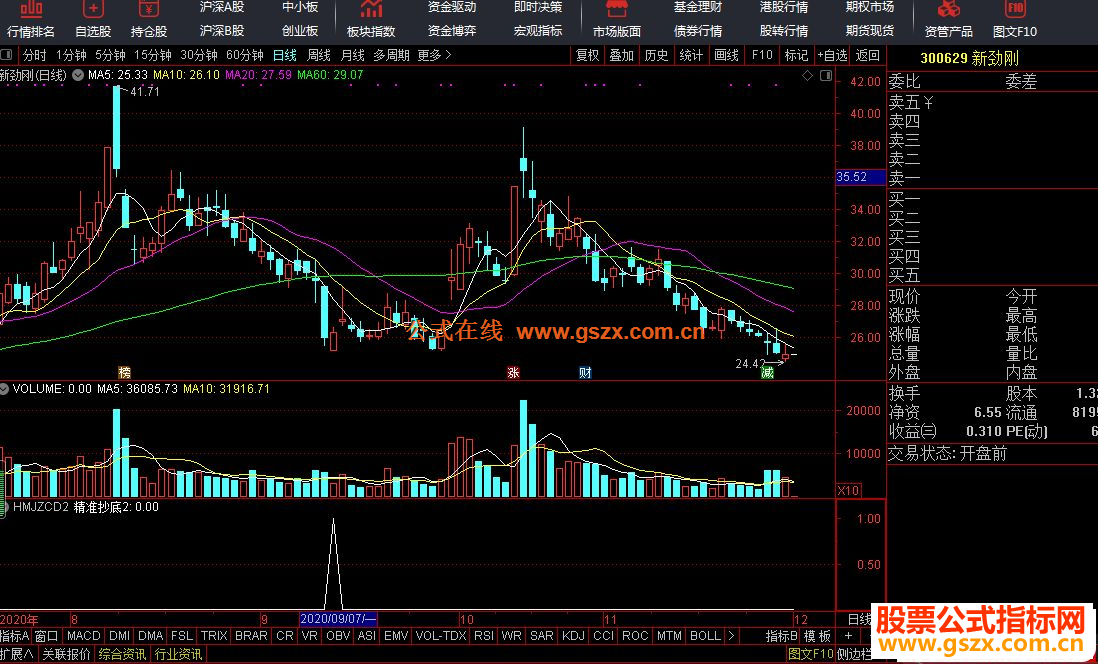Open the 指标A indicator group

click(15, 636)
